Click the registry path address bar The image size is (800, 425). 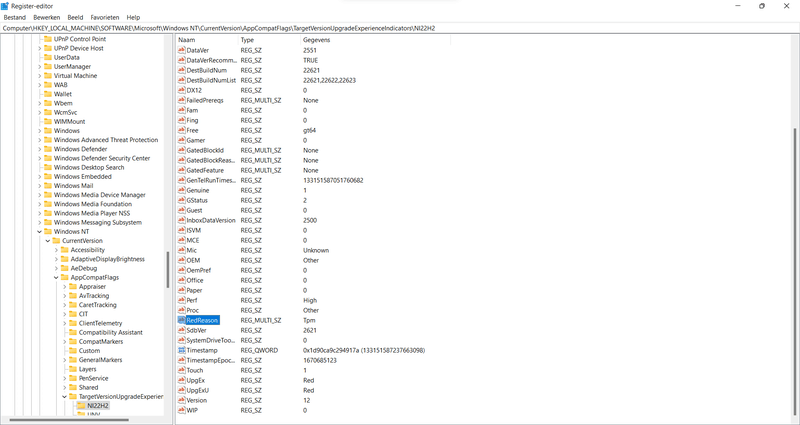tap(400, 28)
